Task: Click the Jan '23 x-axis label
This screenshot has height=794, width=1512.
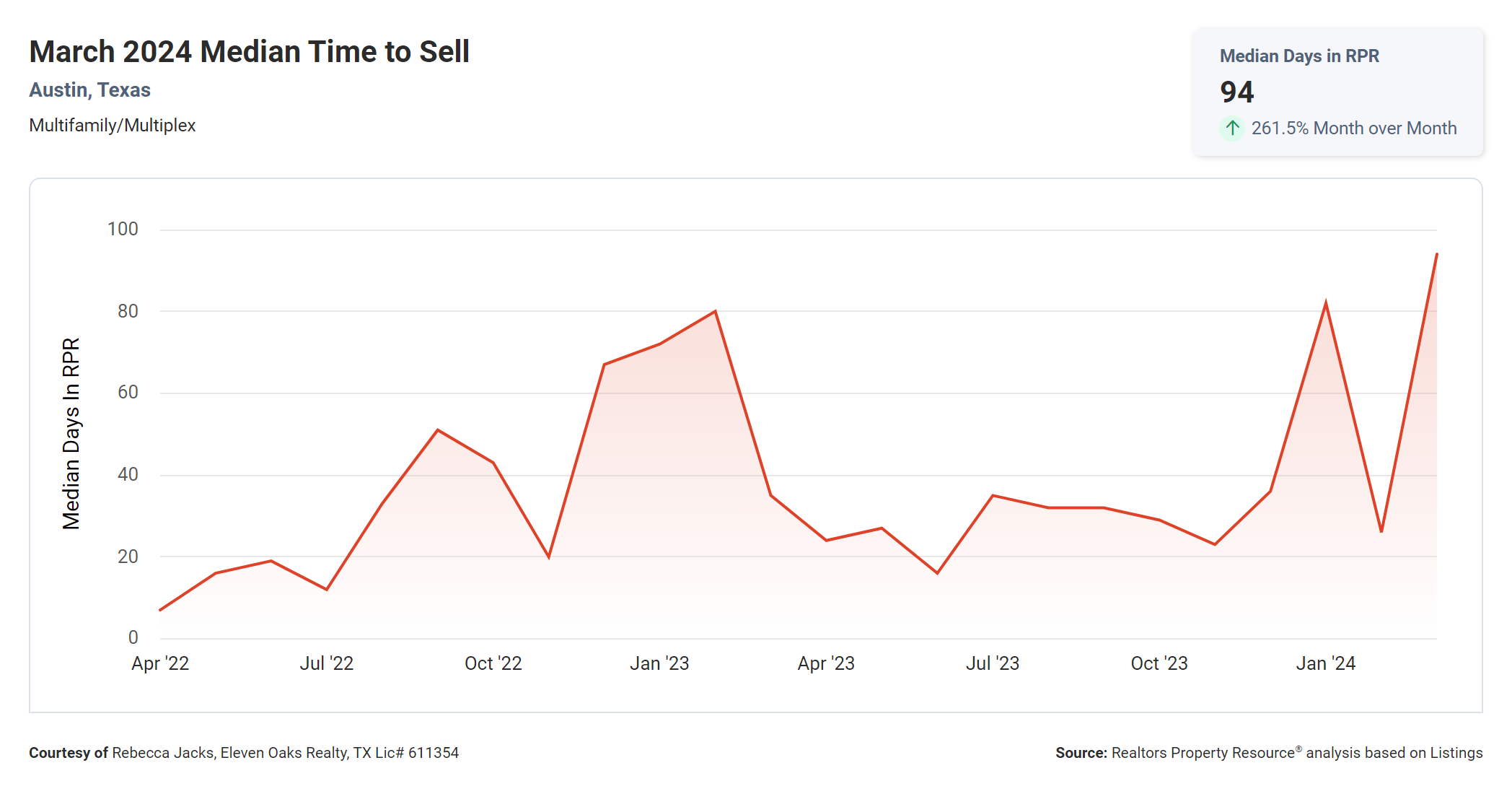Action: click(x=659, y=663)
